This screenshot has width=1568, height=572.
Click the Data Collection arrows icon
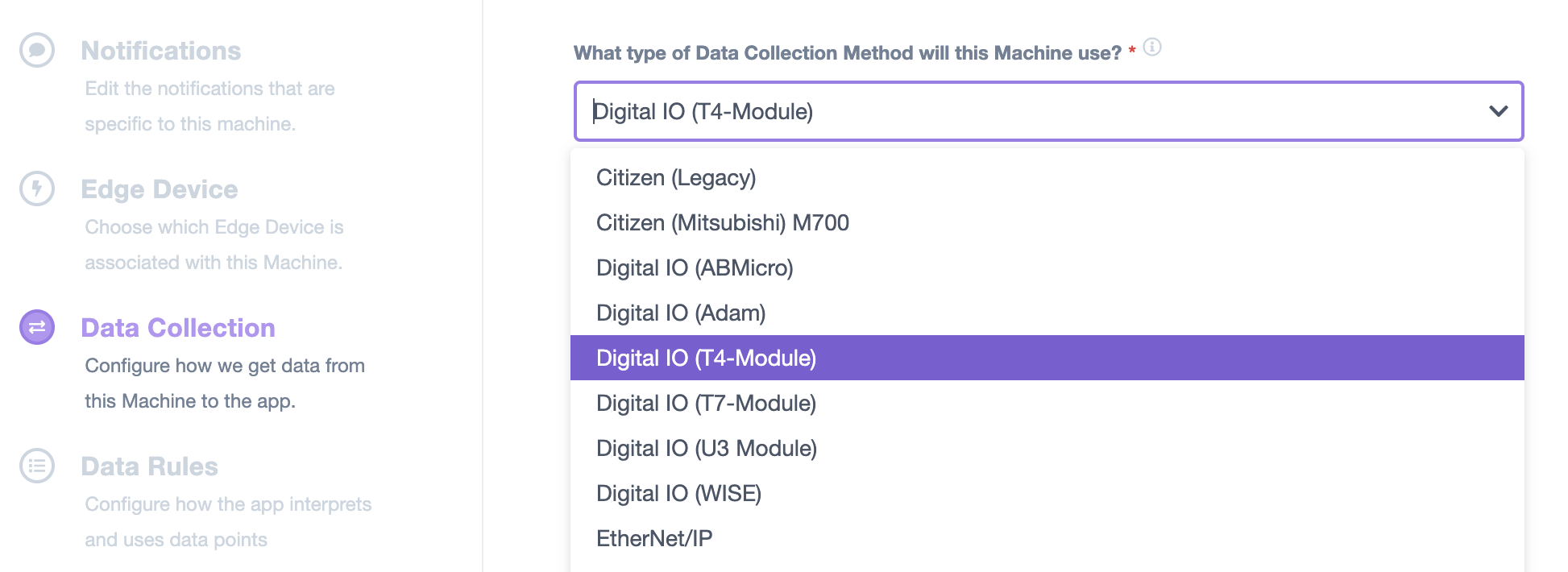[37, 327]
